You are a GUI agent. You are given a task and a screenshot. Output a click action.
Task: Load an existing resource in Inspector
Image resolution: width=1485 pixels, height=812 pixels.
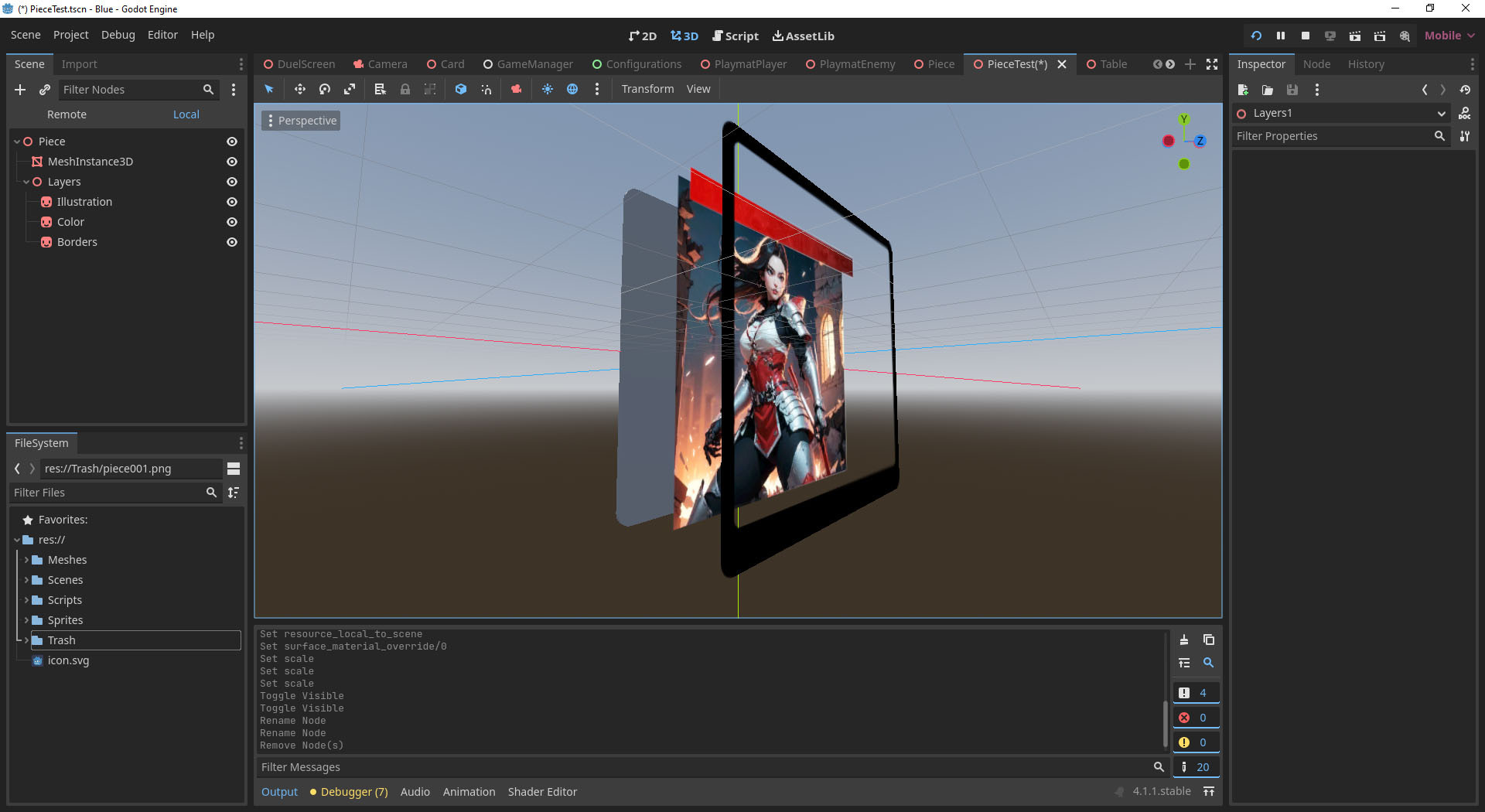coord(1268,90)
